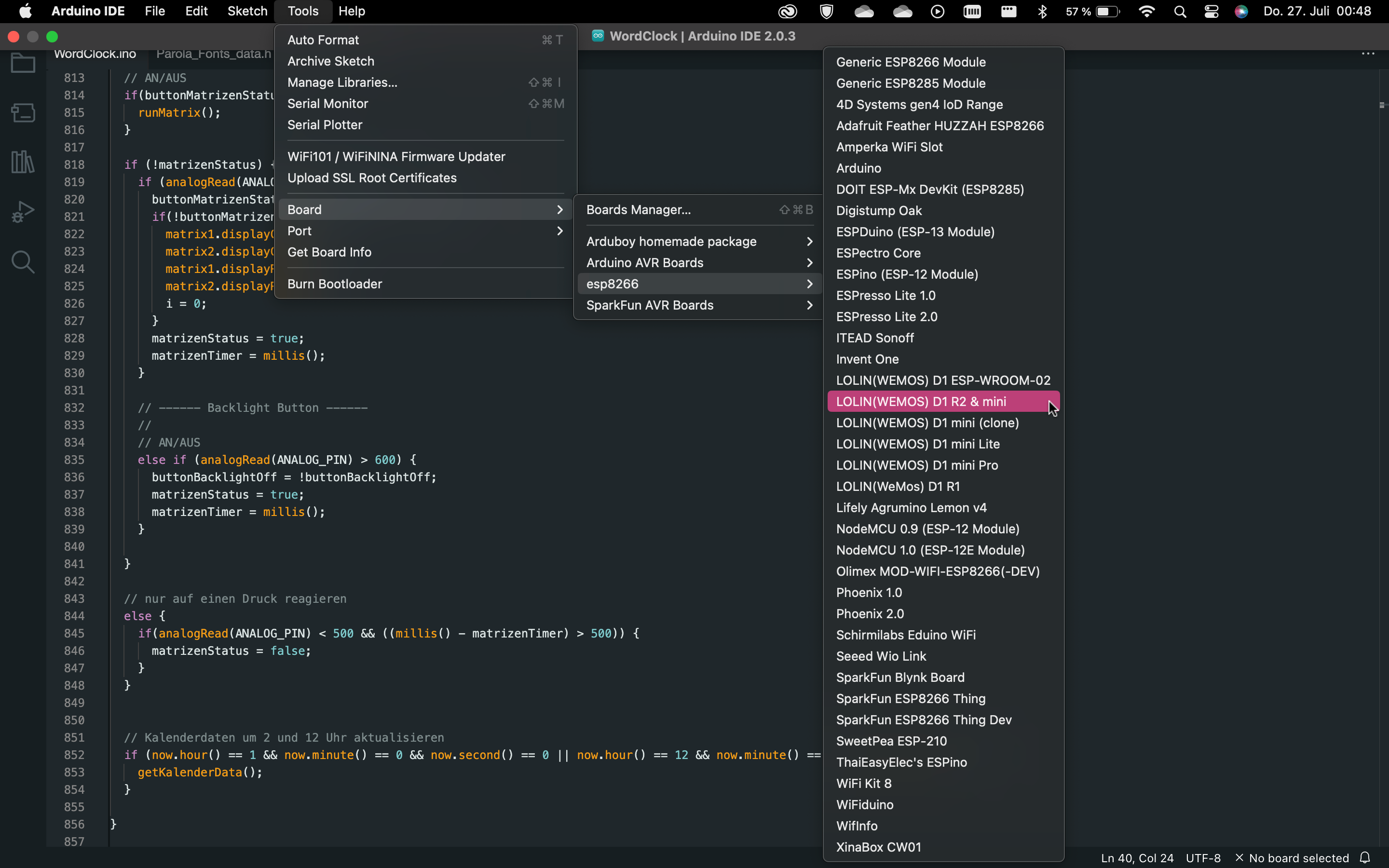Screen dimensions: 1389x868
Task: Click the notification bell in status bar
Action: coord(1365,858)
